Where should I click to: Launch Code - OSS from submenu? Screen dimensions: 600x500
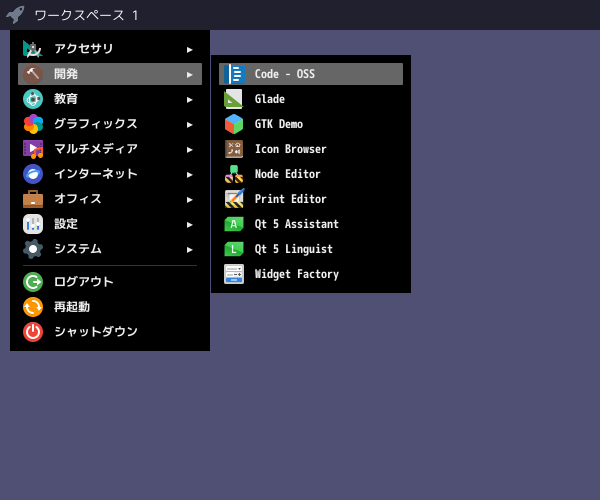coord(311,74)
